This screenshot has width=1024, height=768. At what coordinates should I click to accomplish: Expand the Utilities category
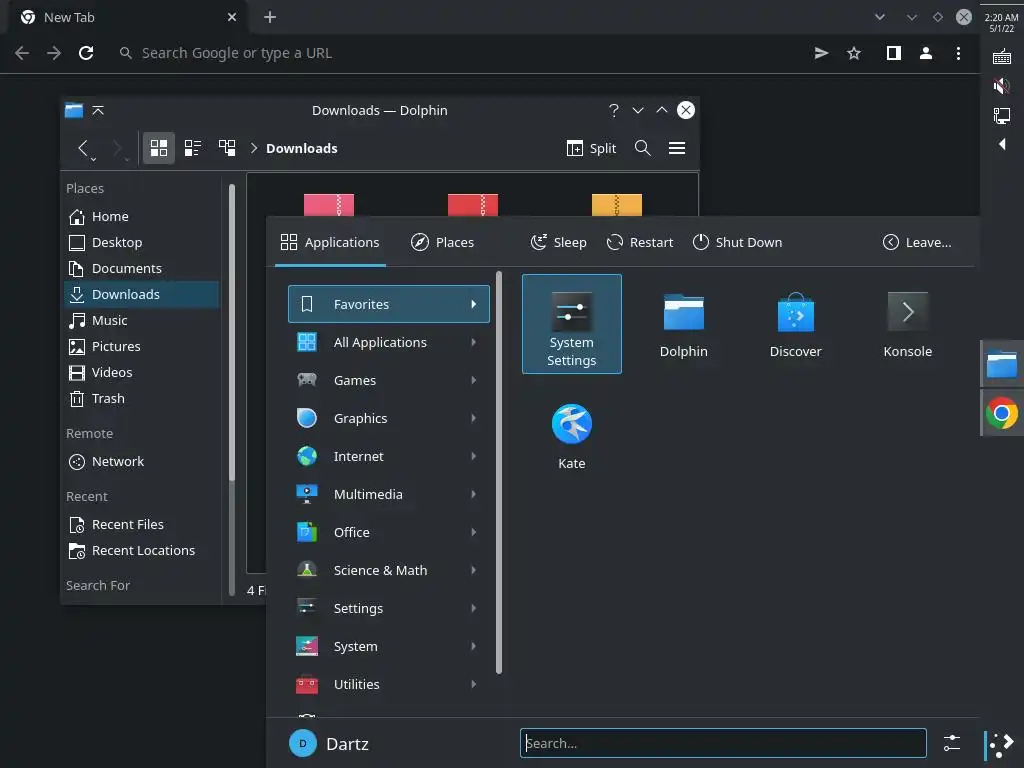389,684
